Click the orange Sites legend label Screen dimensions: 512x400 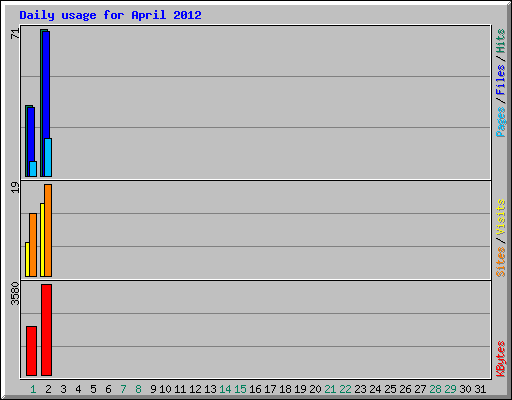tap(500, 262)
